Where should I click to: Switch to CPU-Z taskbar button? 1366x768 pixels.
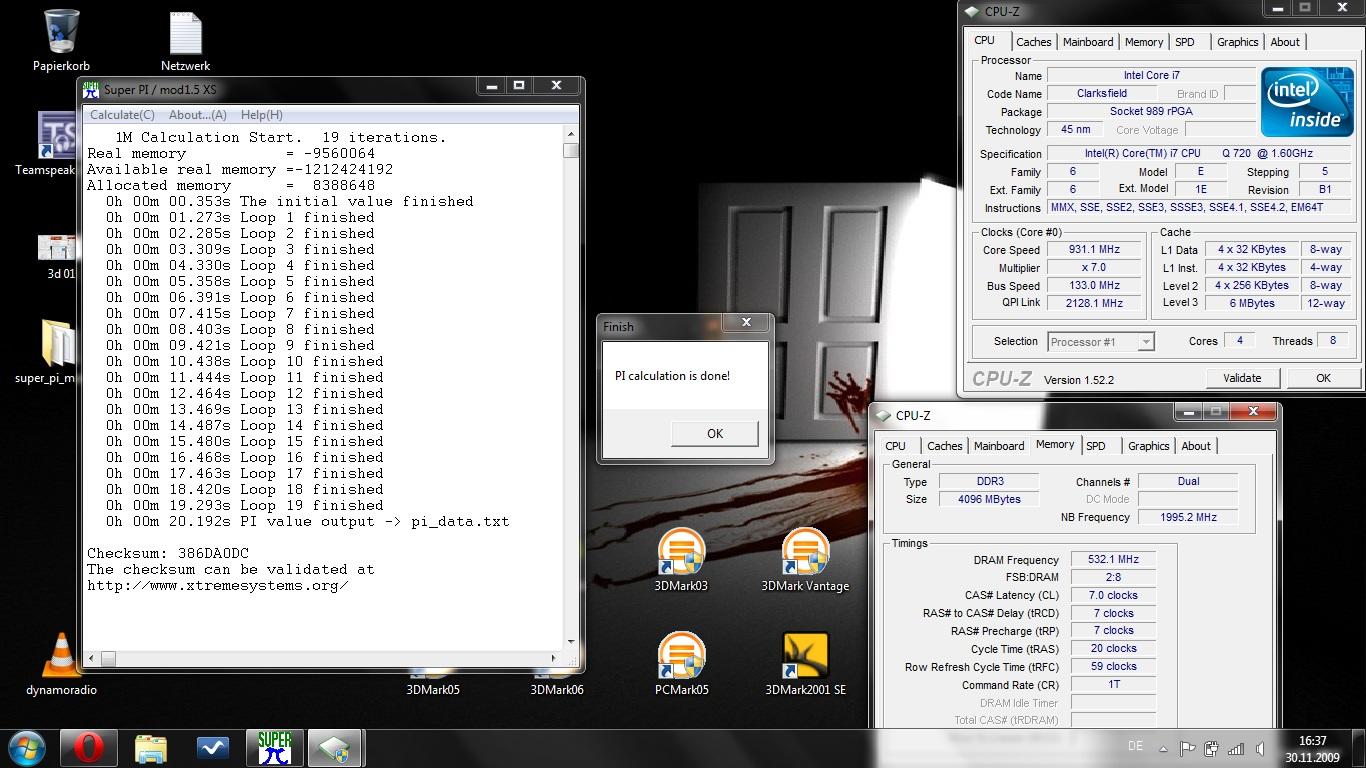335,748
